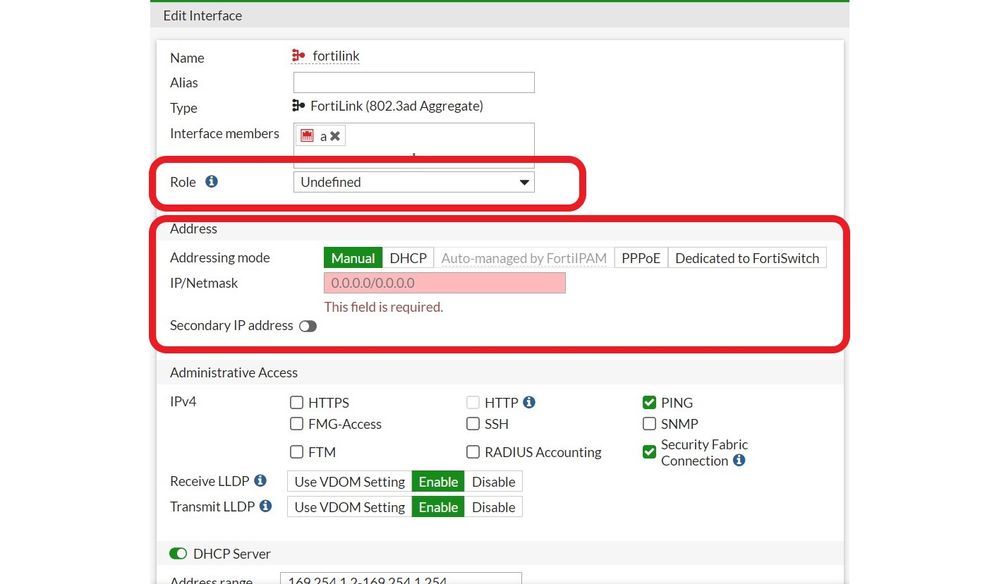
Task: Click the red port icon of member a
Action: pyautogui.click(x=307, y=136)
